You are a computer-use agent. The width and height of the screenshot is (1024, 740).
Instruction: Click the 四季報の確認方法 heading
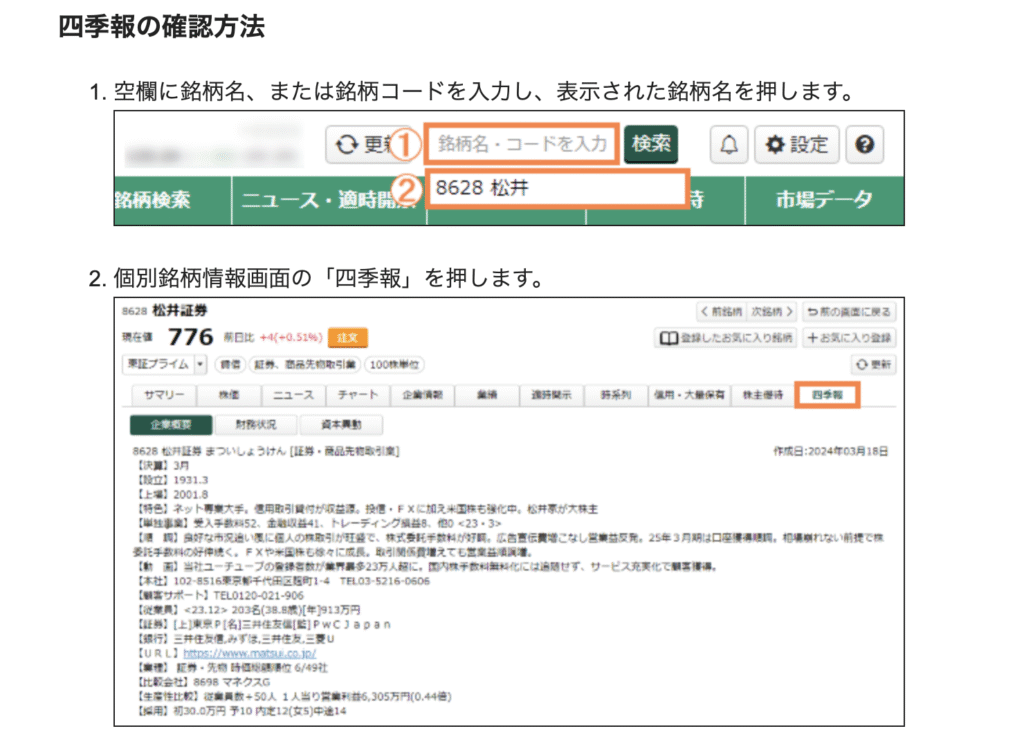(162, 27)
